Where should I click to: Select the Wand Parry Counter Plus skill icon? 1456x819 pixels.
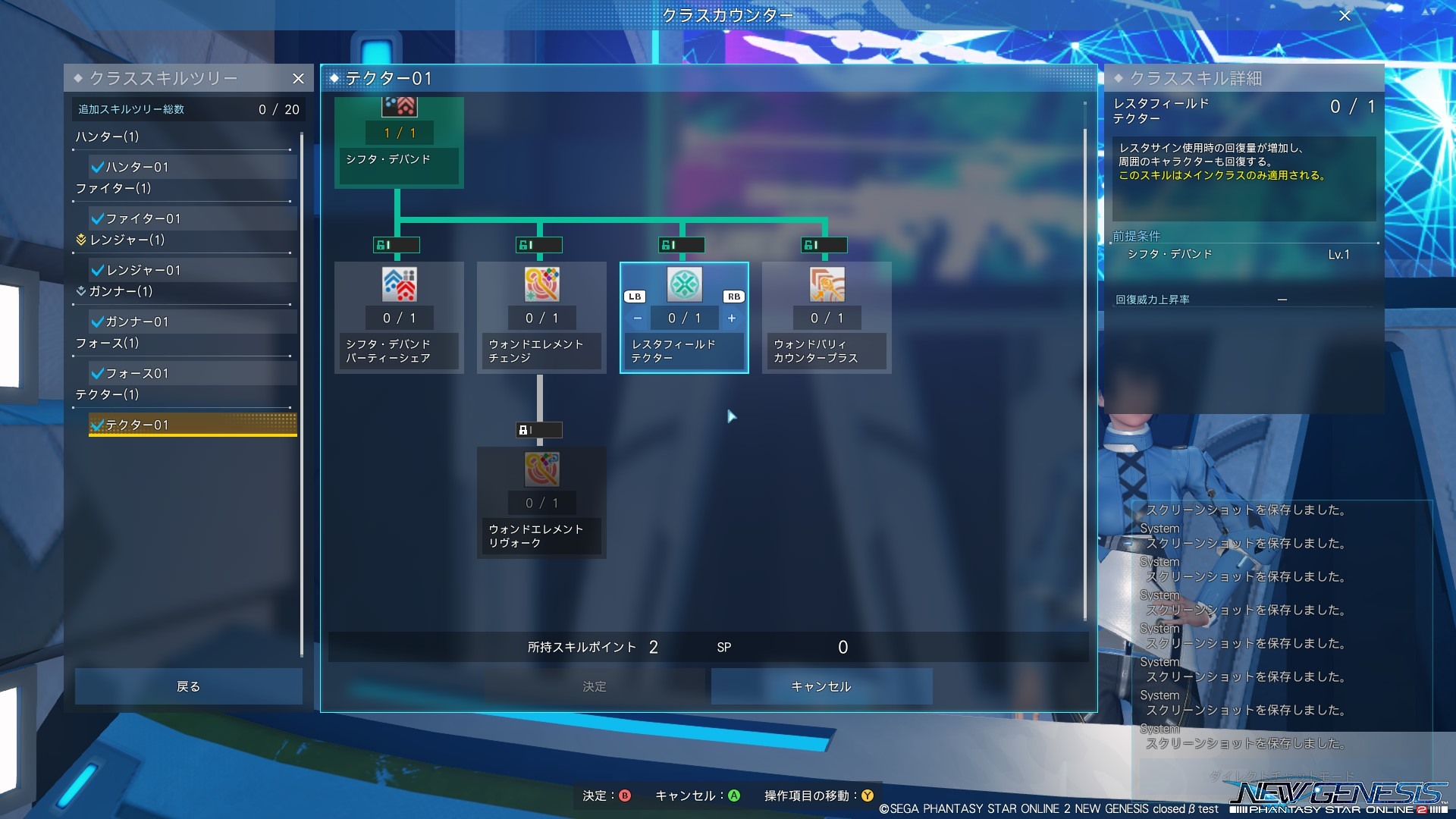tap(827, 284)
